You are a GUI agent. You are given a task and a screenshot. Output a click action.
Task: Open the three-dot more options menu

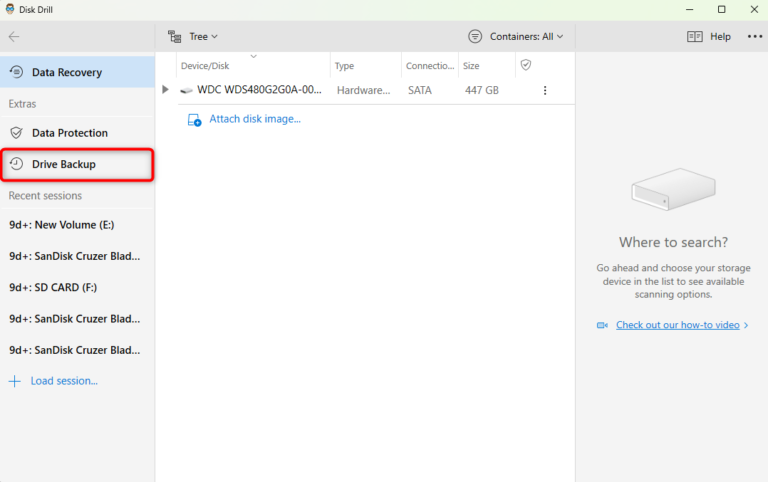tap(754, 37)
